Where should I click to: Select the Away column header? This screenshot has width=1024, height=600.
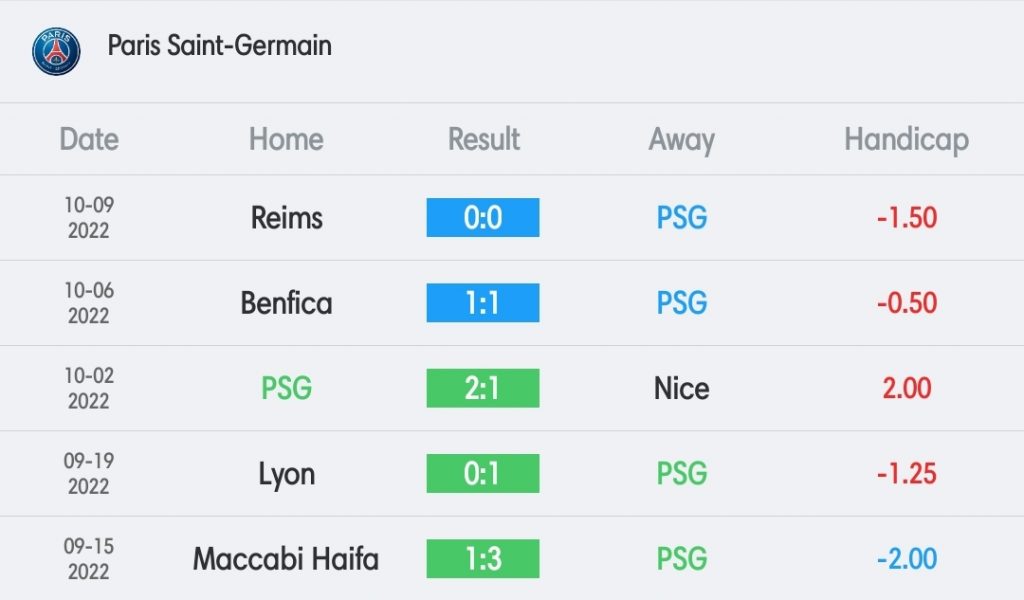681,140
